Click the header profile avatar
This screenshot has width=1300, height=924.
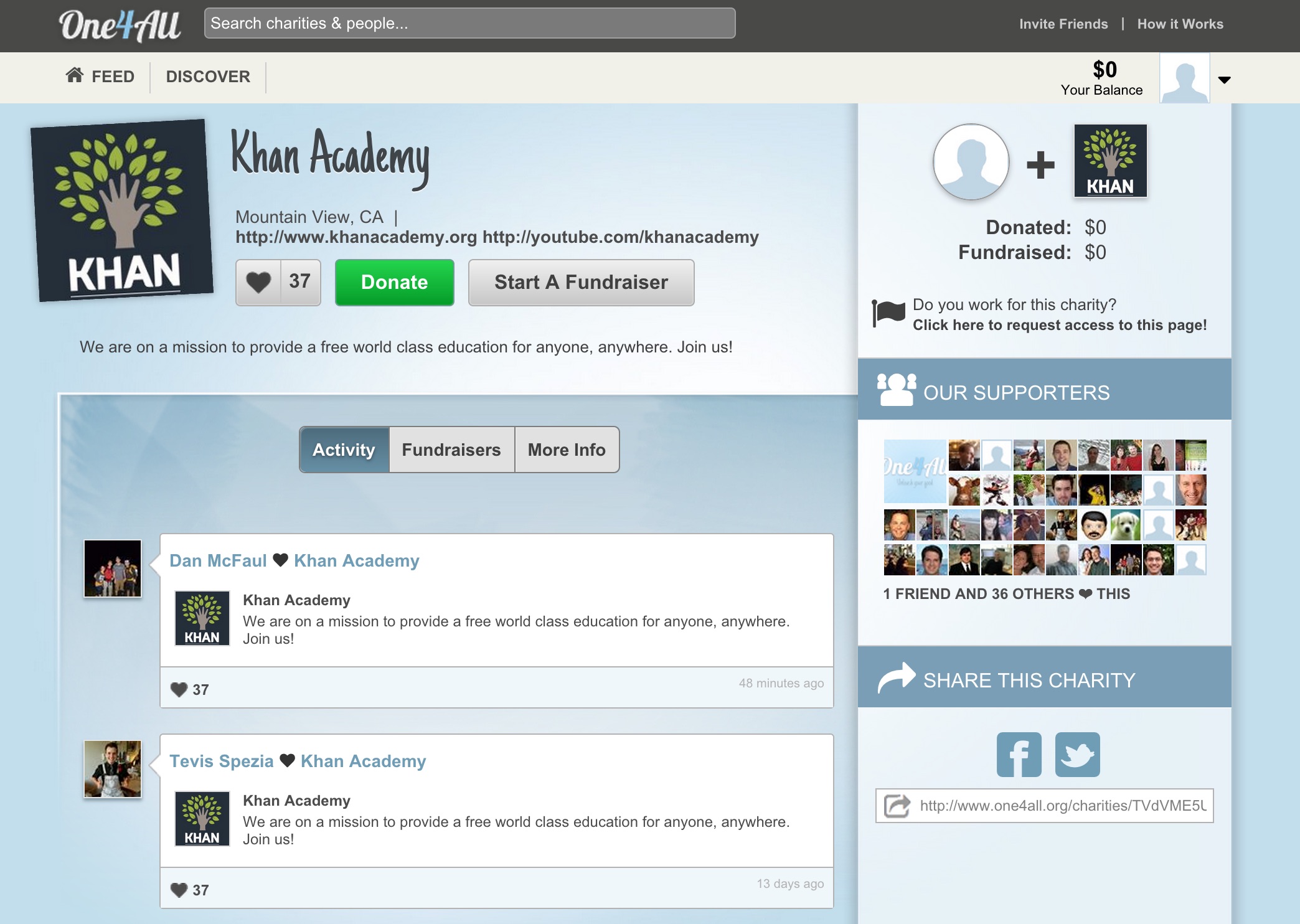pos(1184,78)
